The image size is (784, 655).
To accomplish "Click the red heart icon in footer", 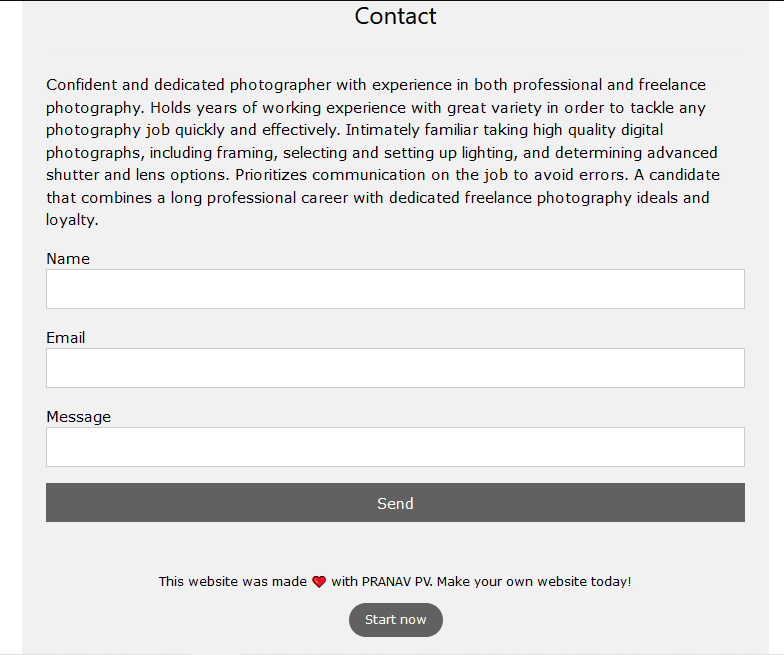I will (319, 581).
